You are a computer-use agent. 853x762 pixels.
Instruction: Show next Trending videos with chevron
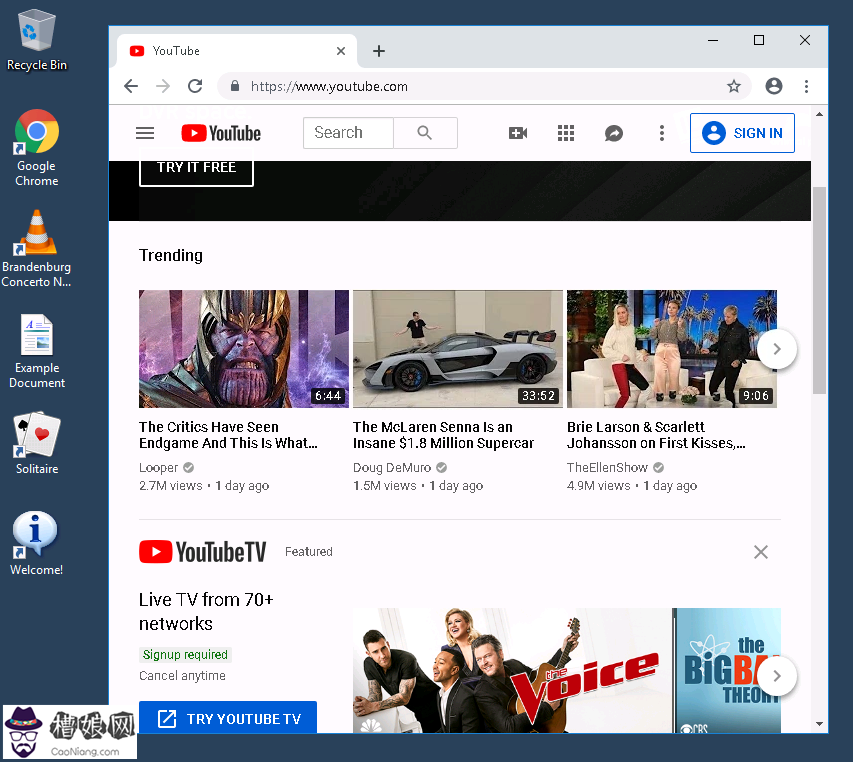pyautogui.click(x=777, y=349)
